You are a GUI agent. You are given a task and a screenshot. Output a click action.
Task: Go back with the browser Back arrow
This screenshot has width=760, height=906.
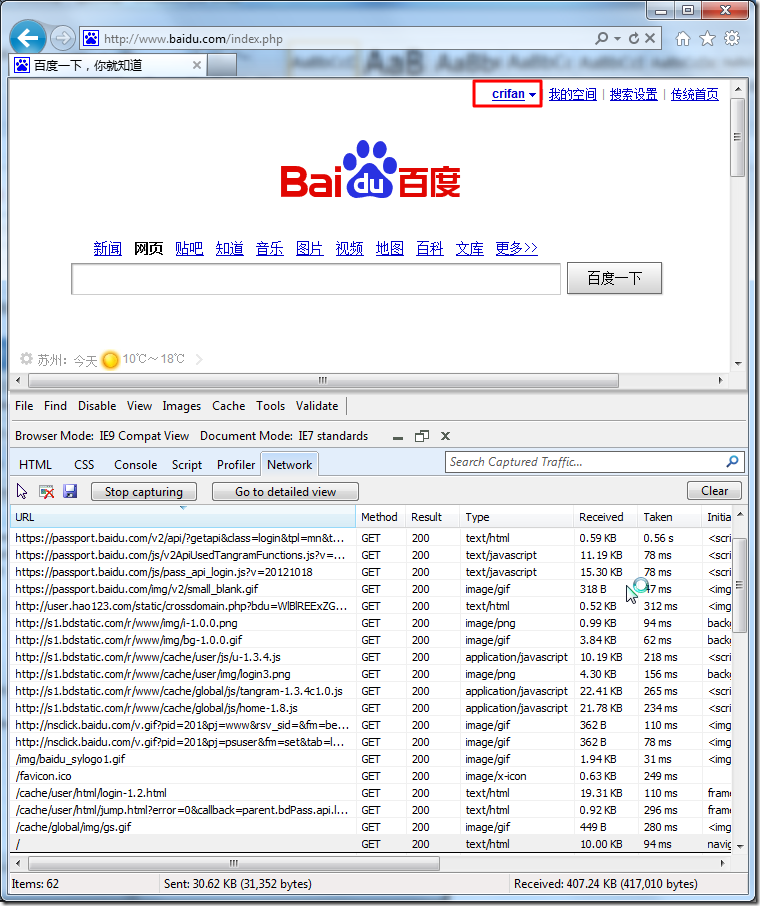click(27, 38)
